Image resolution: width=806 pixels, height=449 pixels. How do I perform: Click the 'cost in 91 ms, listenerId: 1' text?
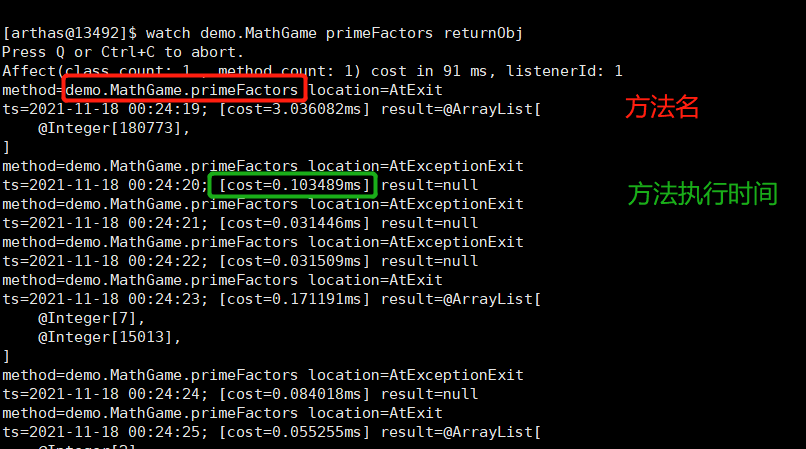point(497,71)
